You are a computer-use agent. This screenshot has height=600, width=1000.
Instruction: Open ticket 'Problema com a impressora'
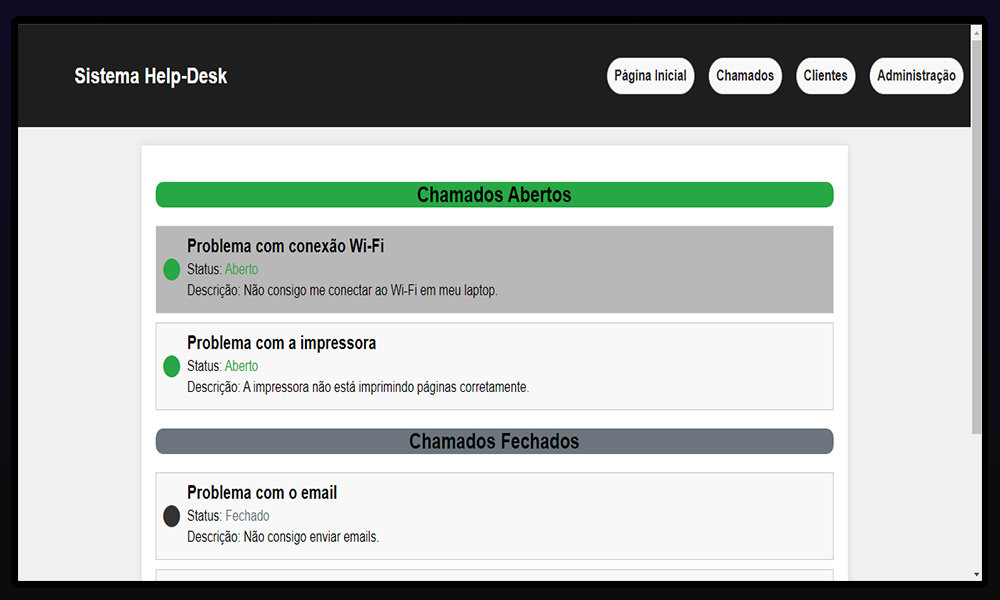494,367
